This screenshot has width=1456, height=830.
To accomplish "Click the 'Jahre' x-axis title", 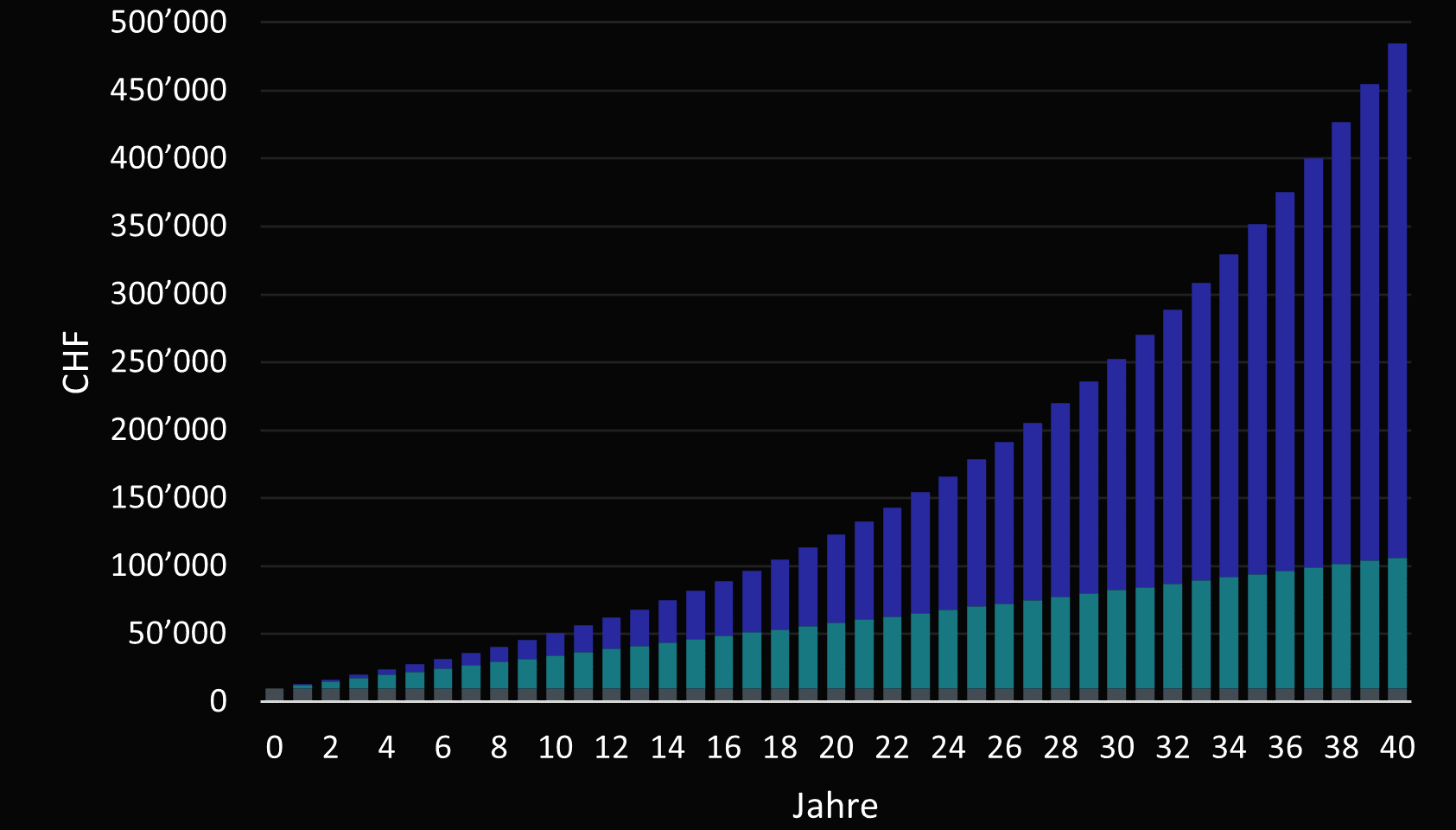I will tap(835, 806).
